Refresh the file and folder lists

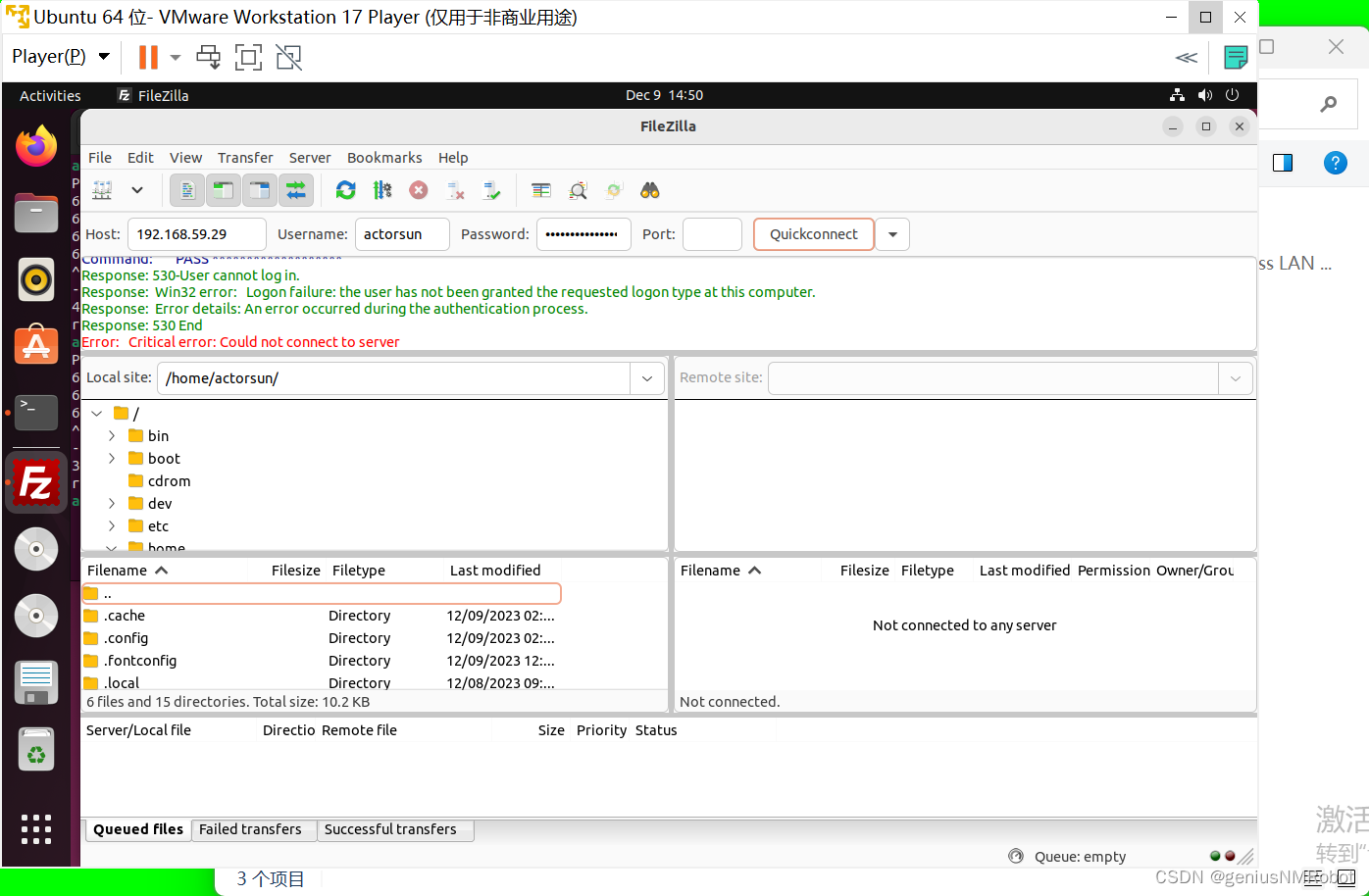tap(345, 190)
